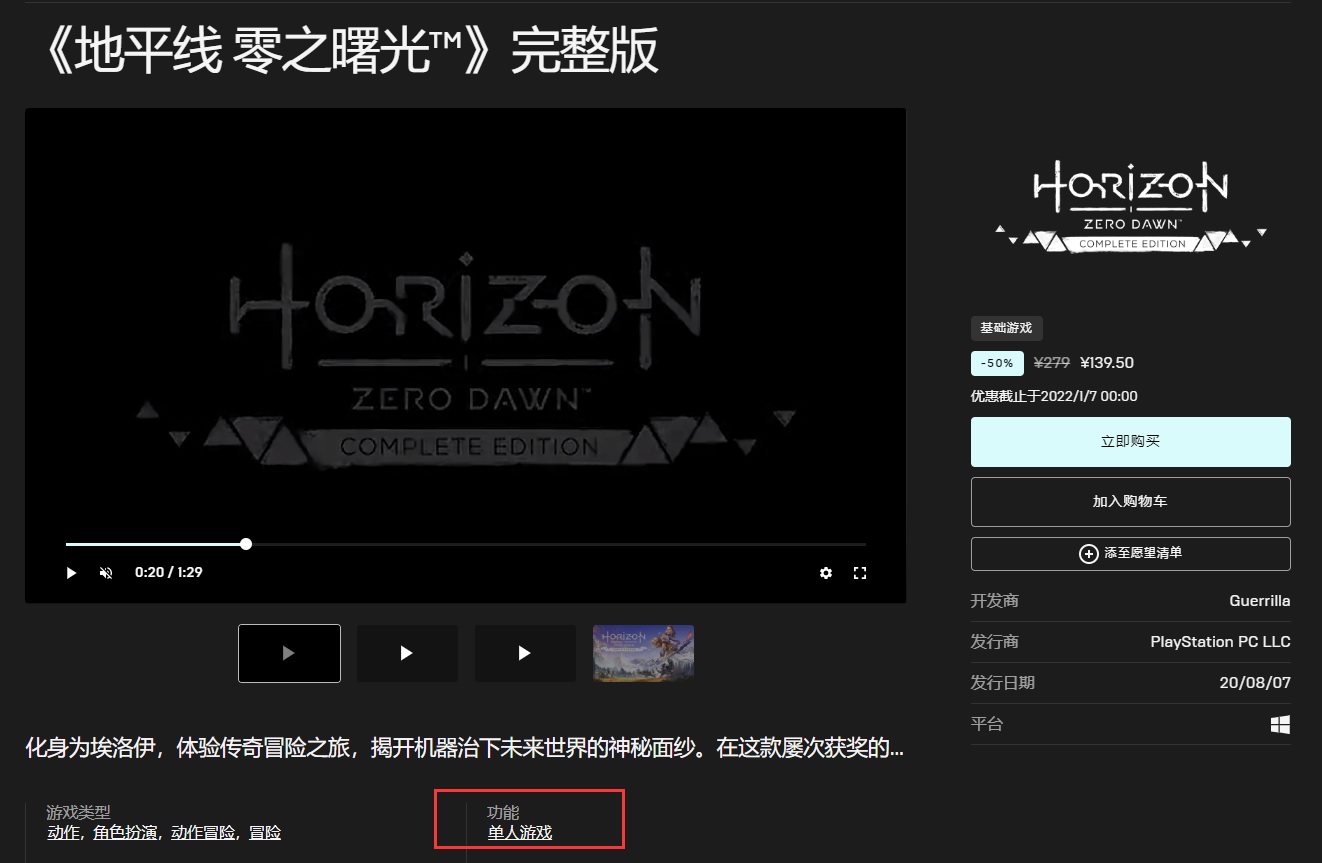
Task: Click developer name Guerrilla
Action: pos(1260,601)
